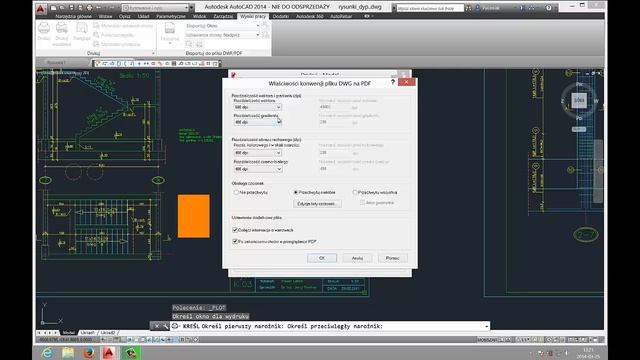
Task: Click the help question mark in PDF dialog
Action: (393, 82)
